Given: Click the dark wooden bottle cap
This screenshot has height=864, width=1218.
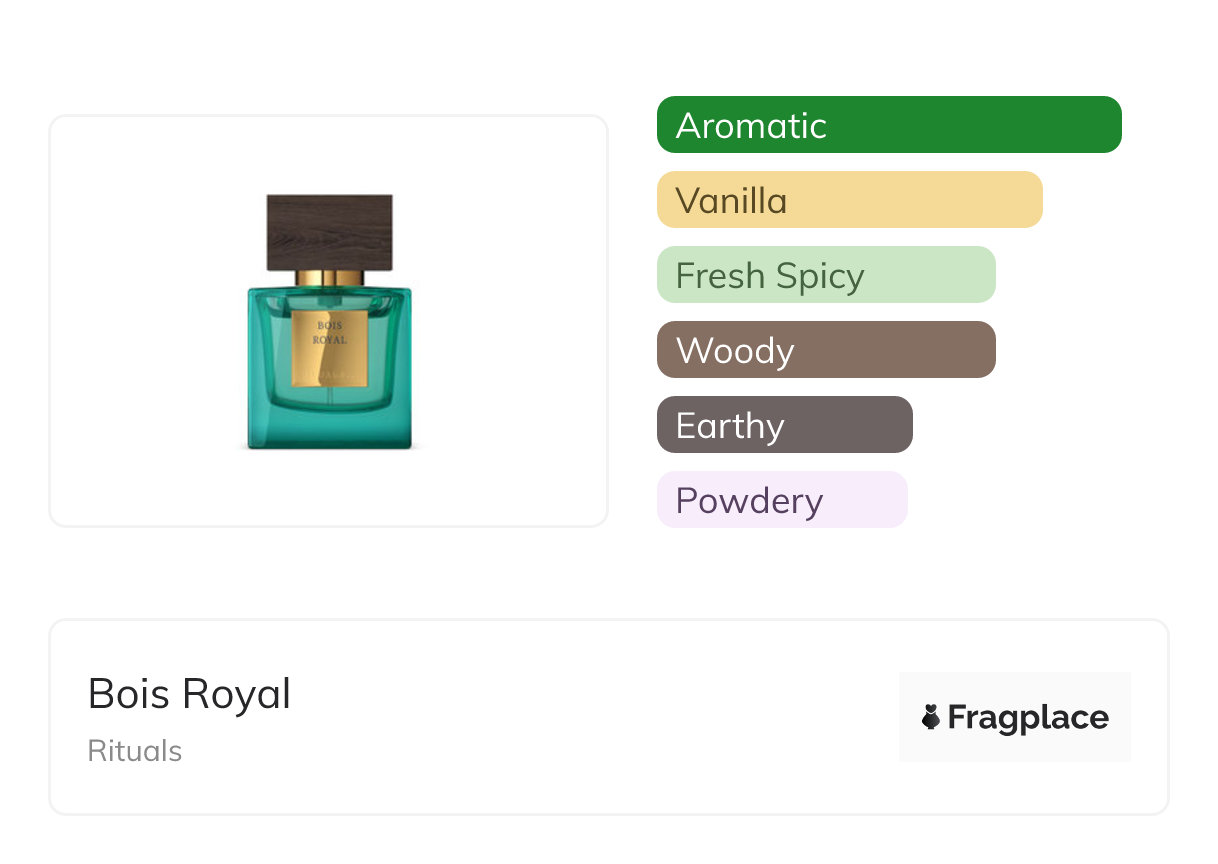Looking at the screenshot, I should [x=329, y=232].
